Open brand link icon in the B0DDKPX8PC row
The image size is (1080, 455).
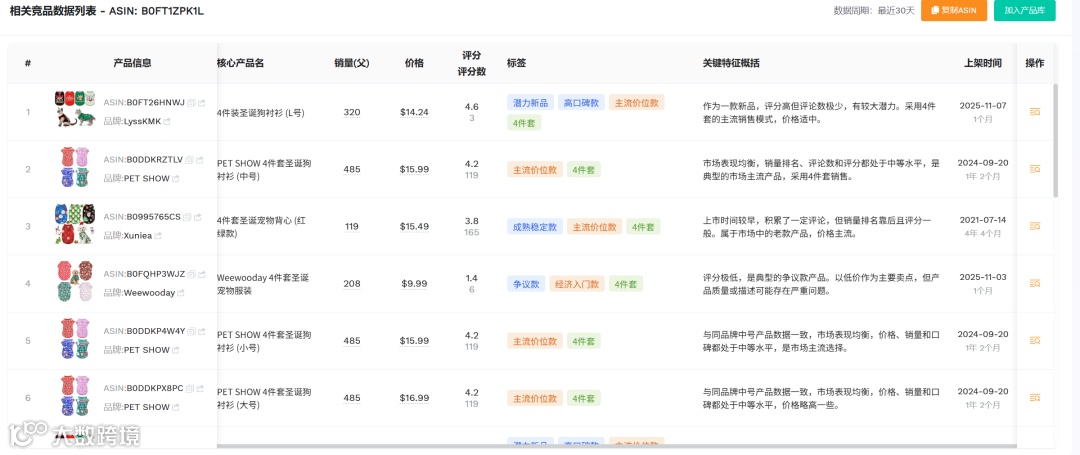(176, 407)
